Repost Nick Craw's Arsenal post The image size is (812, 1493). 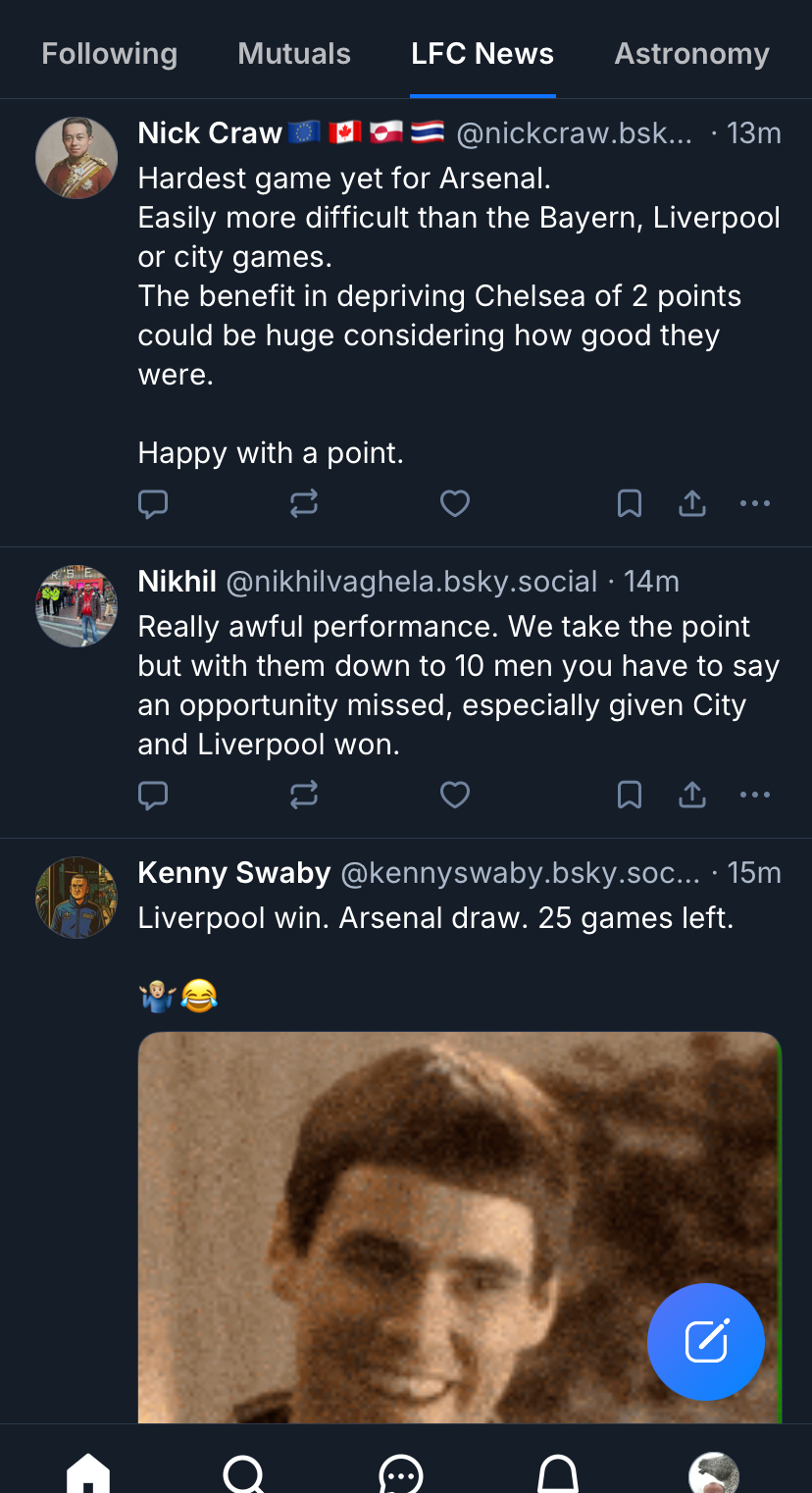tap(304, 504)
